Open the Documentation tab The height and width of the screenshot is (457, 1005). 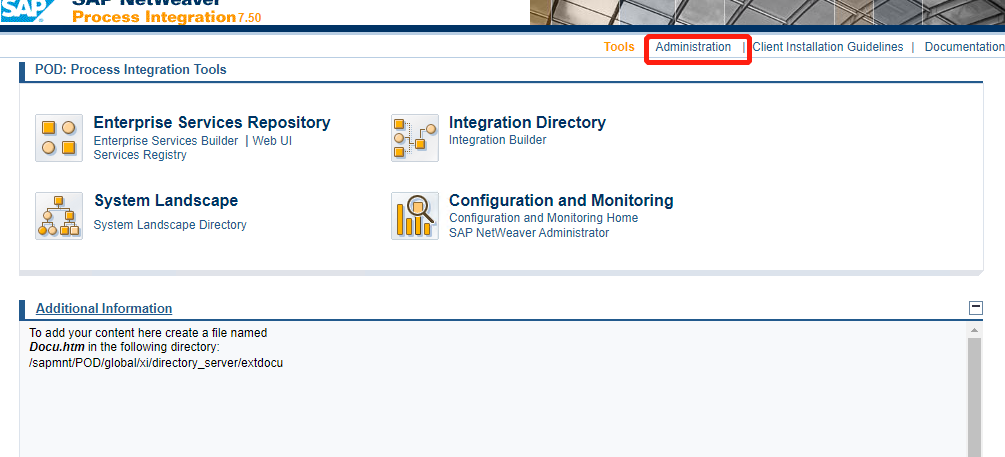point(965,47)
